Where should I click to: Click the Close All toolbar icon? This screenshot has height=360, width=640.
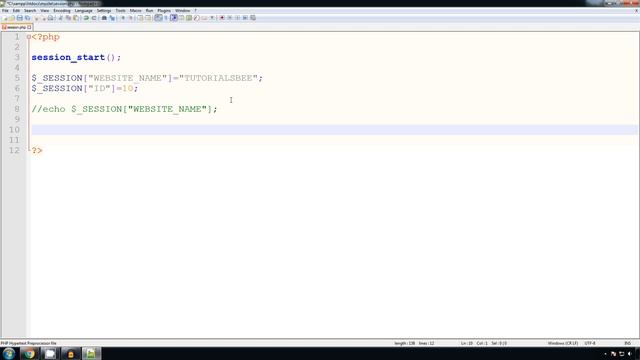click(44, 18)
